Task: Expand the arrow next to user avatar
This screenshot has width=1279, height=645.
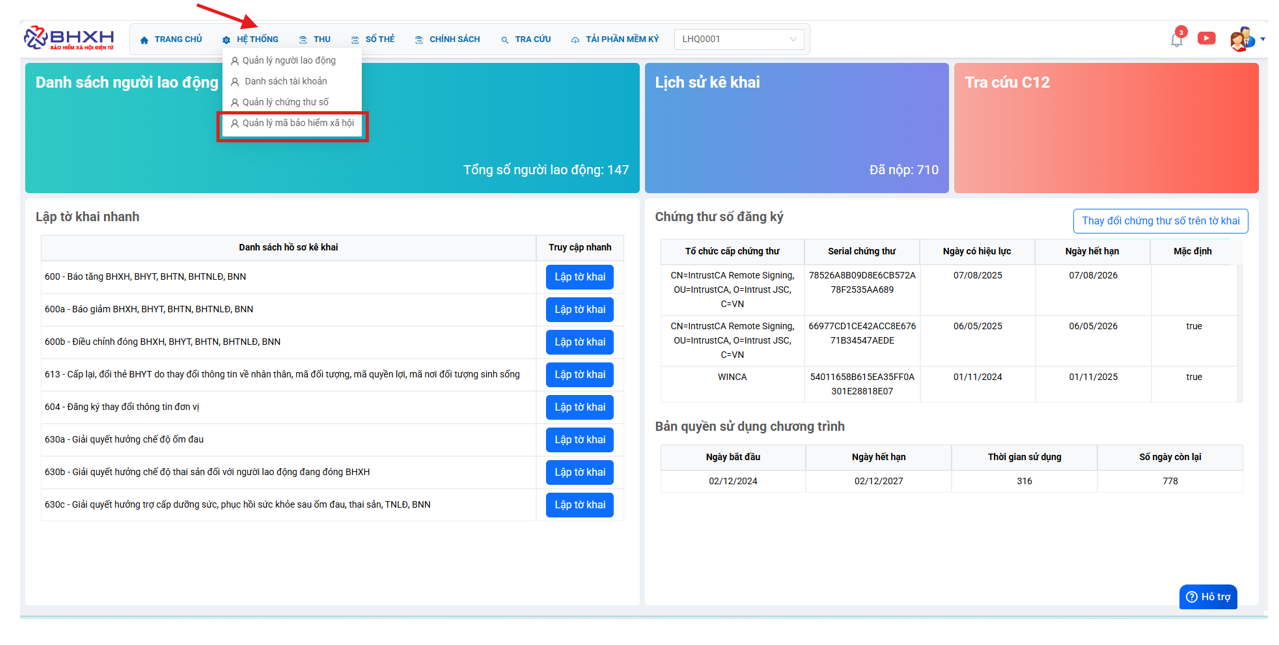Action: 1262,40
